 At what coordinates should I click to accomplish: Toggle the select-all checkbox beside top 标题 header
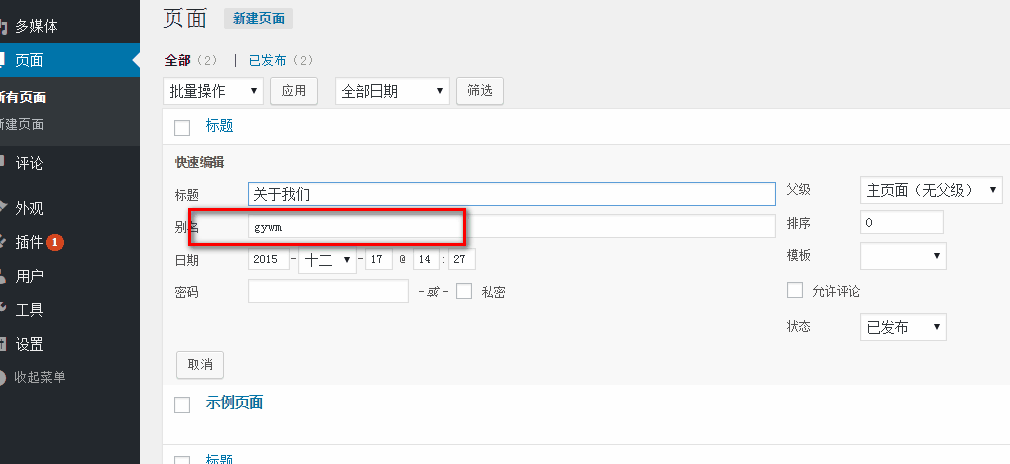[x=182, y=128]
